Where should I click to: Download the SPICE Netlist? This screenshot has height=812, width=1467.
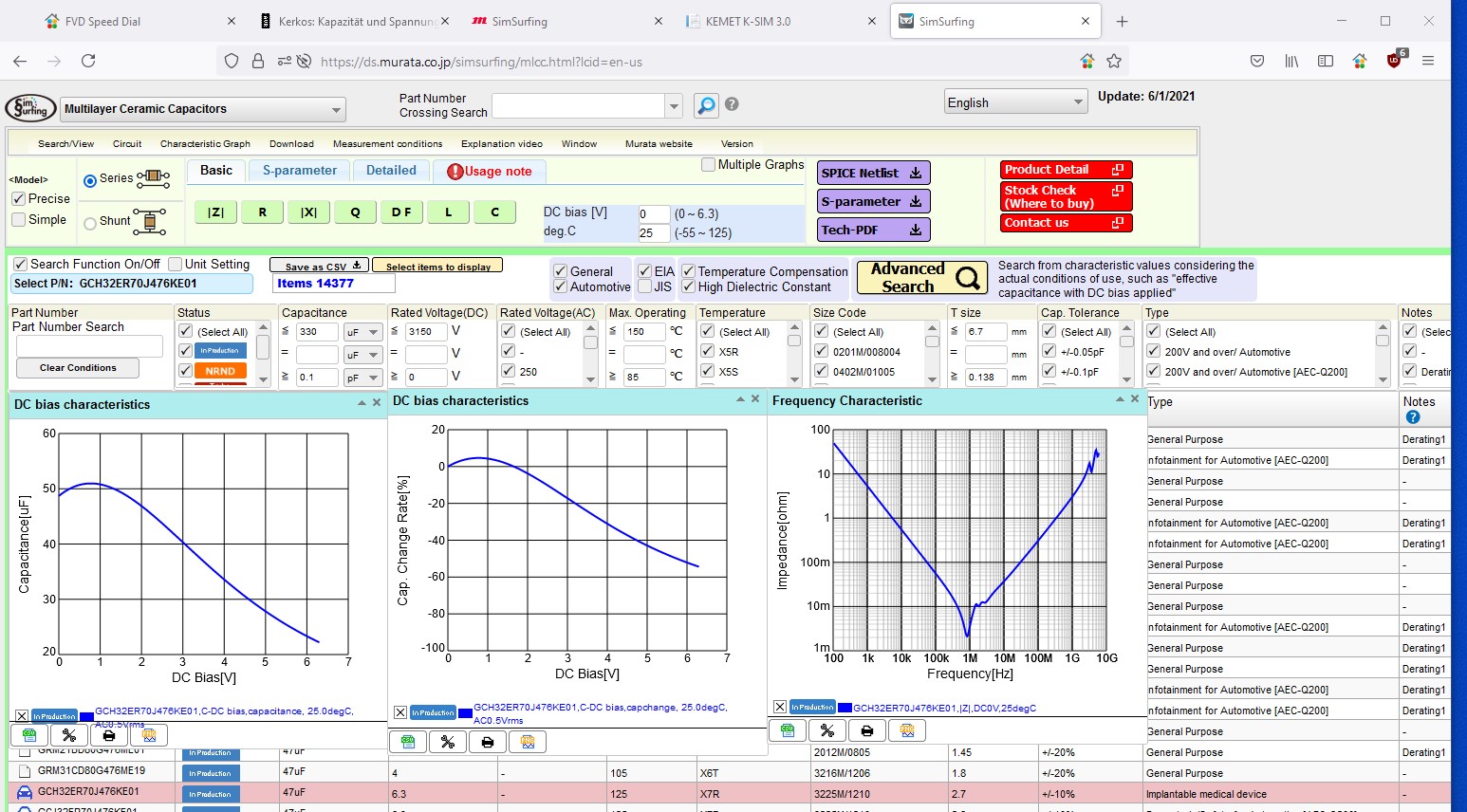point(873,173)
